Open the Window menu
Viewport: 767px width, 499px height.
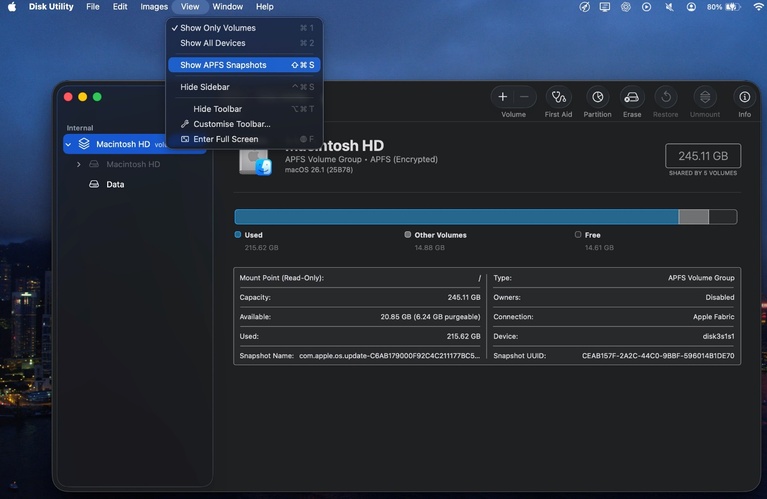tap(227, 7)
